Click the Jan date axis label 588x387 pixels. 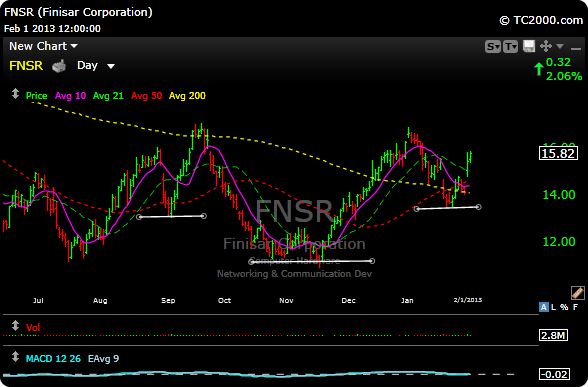click(407, 300)
